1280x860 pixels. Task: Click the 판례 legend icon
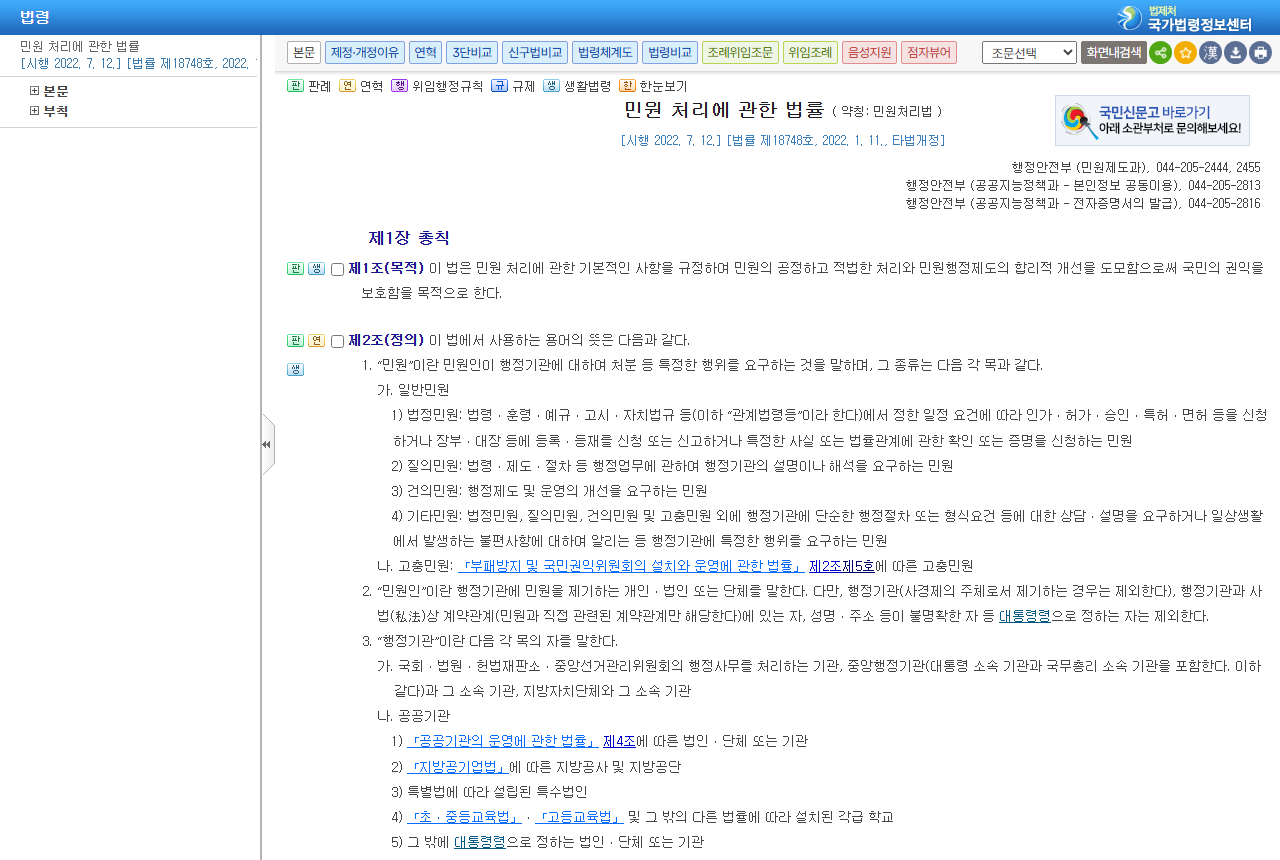point(295,86)
